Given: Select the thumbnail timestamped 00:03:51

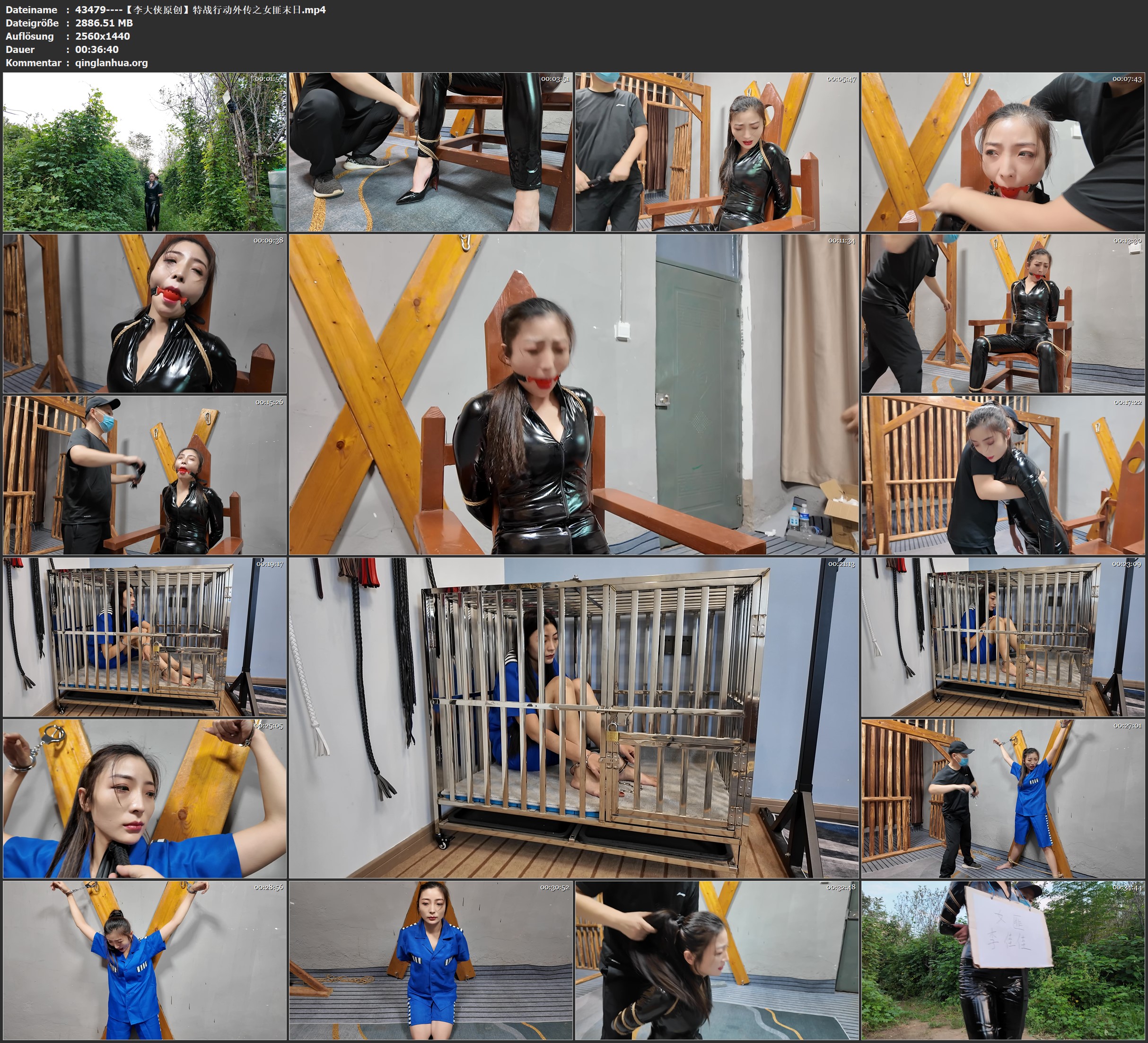Looking at the screenshot, I should (x=430, y=151).
